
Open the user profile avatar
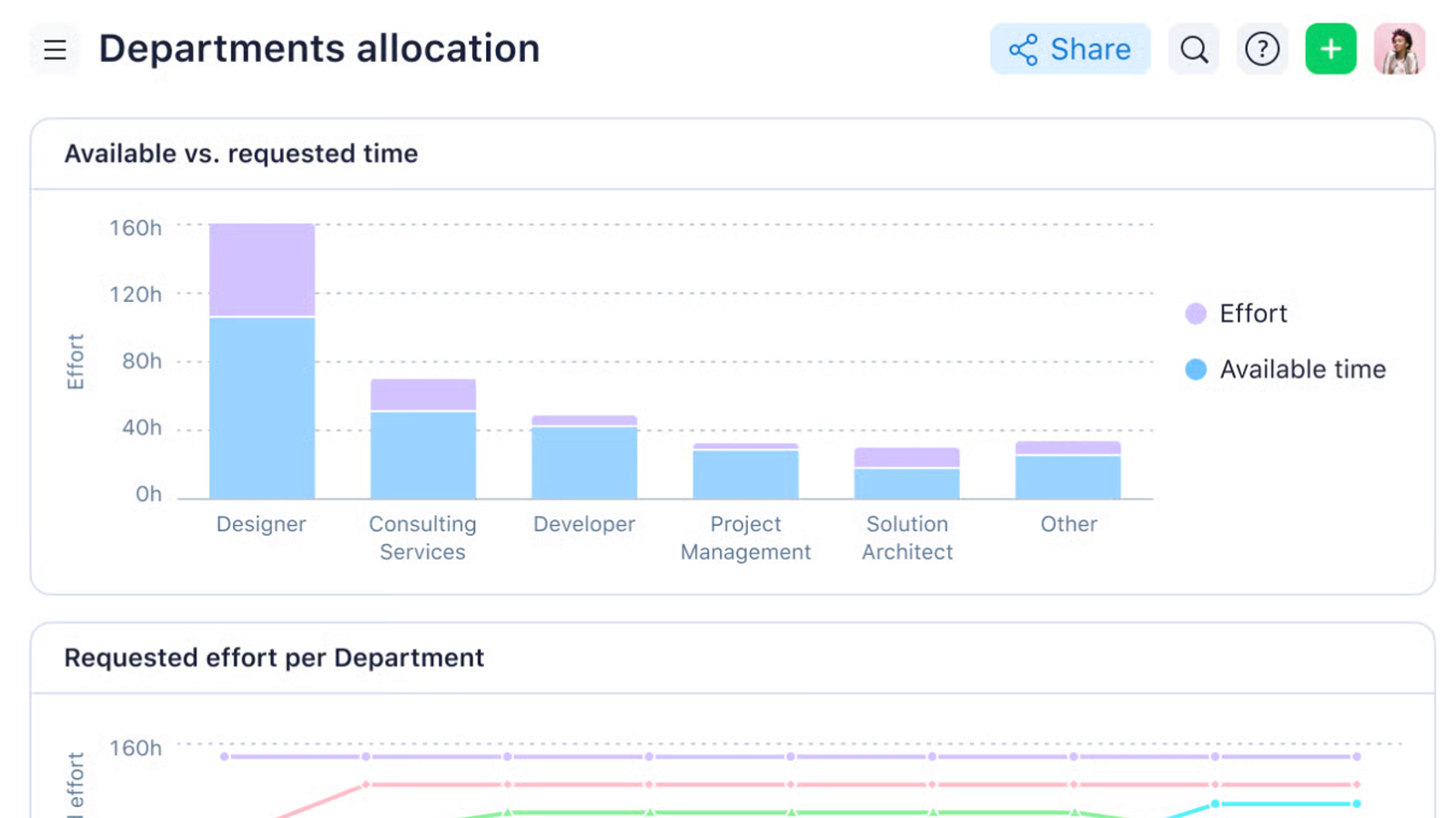click(1400, 49)
